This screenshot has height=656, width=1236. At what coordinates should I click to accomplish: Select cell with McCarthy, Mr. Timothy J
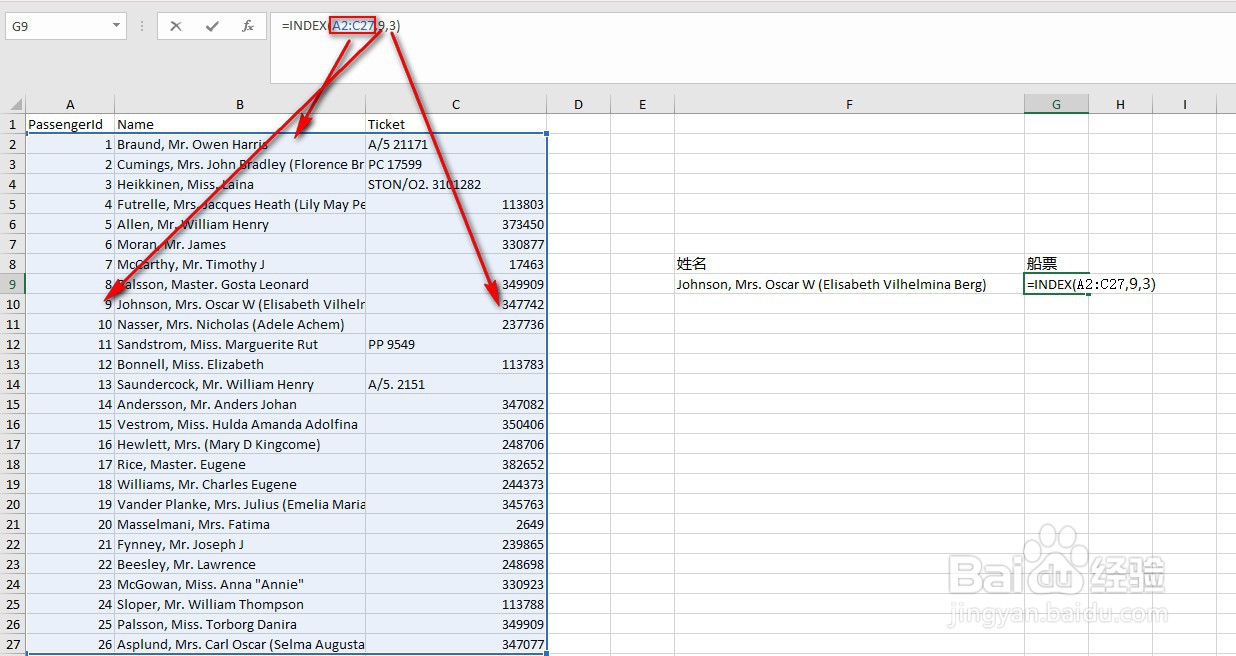(x=240, y=264)
